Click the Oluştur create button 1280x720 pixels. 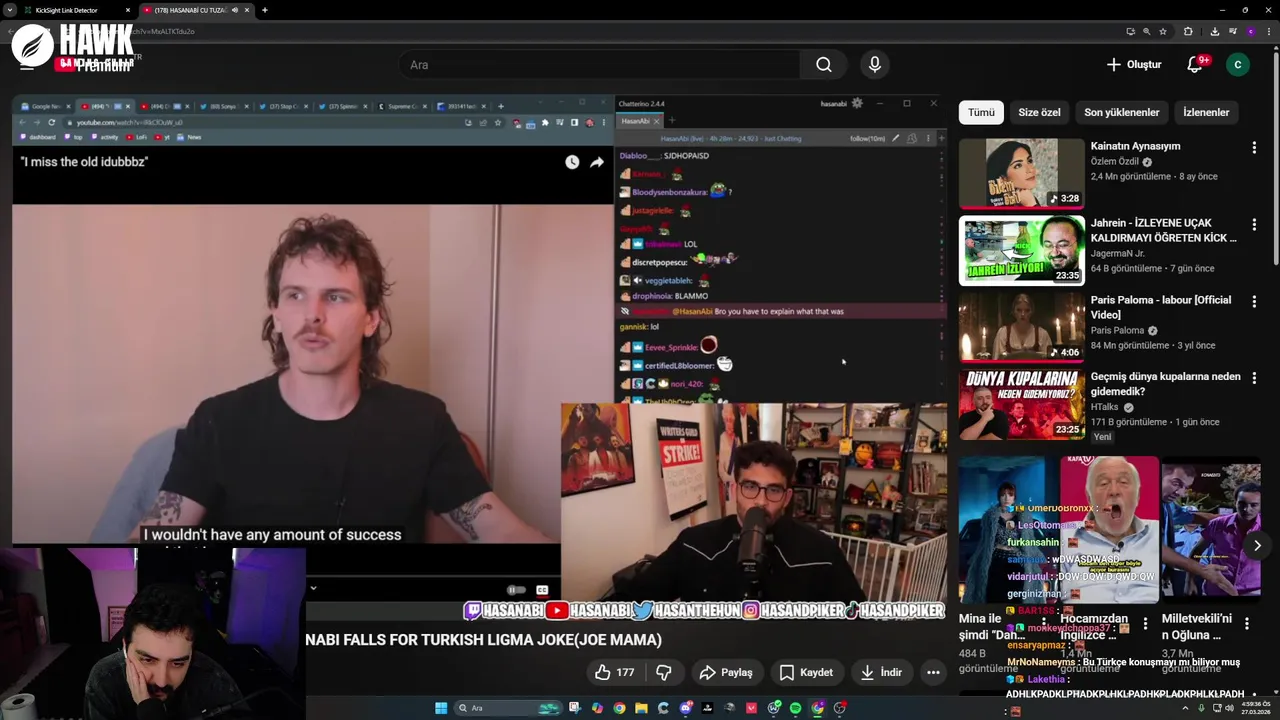click(x=1133, y=65)
